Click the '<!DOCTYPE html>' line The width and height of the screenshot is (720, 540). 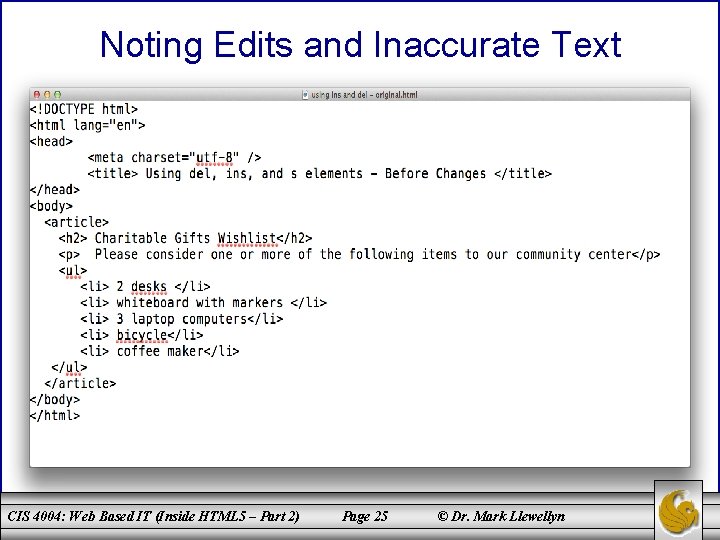[84, 109]
